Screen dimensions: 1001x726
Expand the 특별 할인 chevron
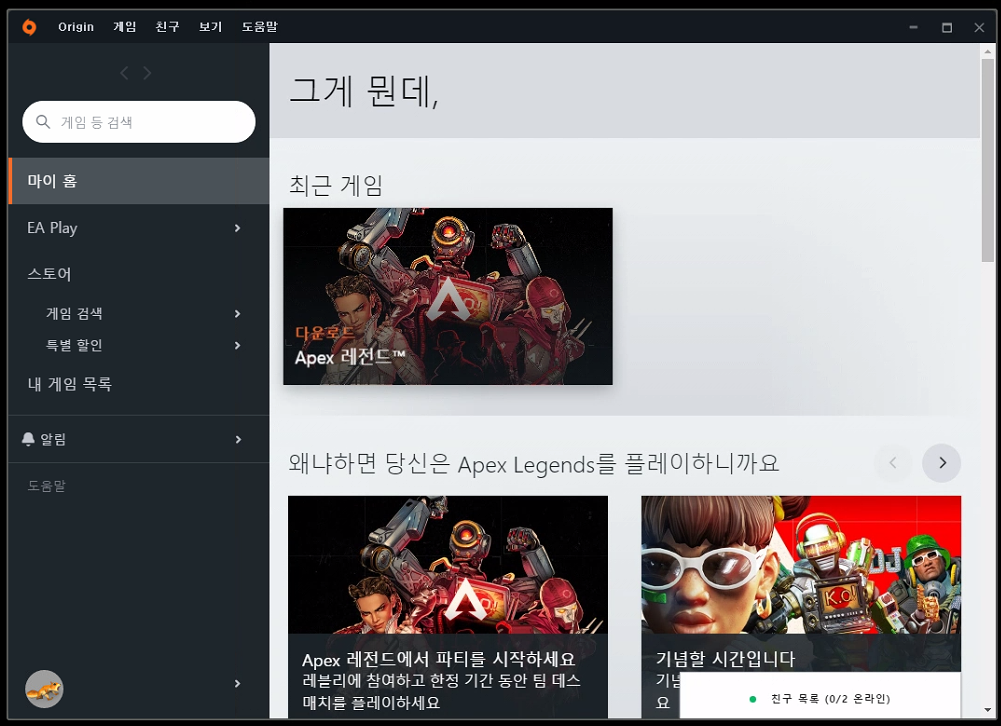(x=237, y=345)
